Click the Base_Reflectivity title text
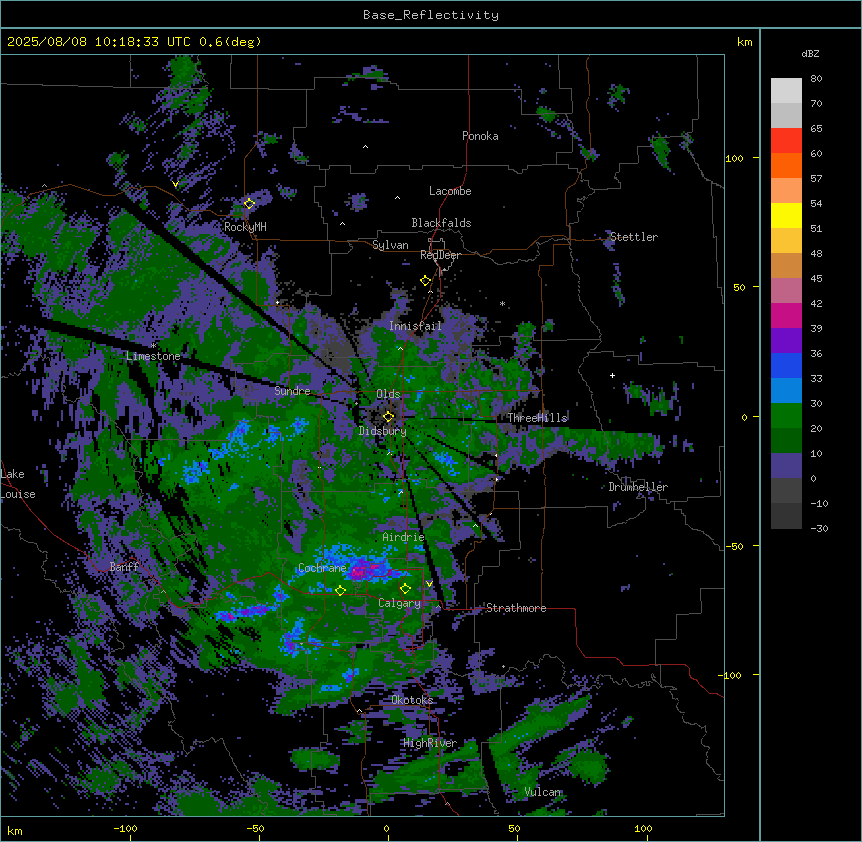The width and height of the screenshot is (862, 842). click(431, 15)
